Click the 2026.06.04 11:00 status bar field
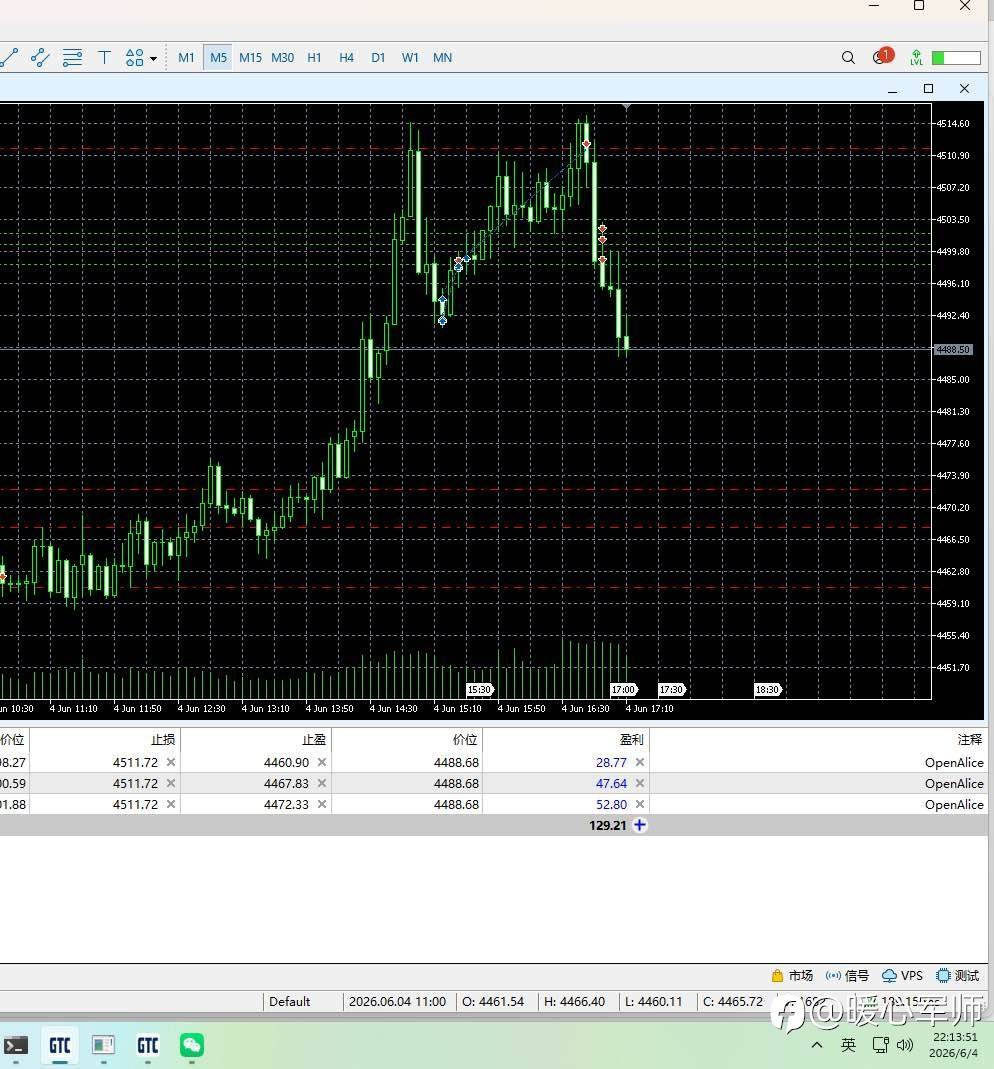 coord(397,1002)
